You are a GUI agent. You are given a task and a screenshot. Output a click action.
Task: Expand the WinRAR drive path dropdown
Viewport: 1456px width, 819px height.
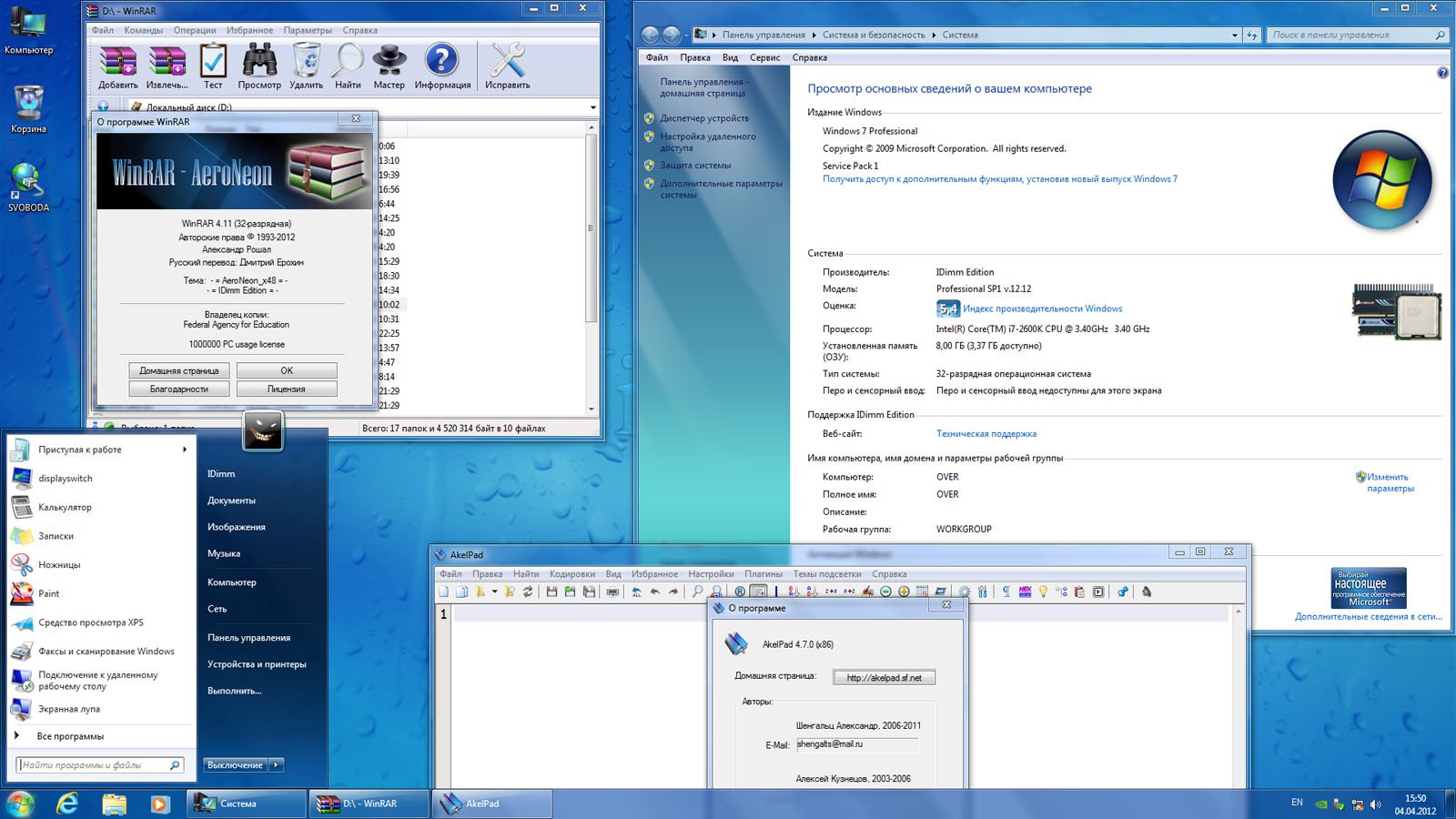pos(592,107)
